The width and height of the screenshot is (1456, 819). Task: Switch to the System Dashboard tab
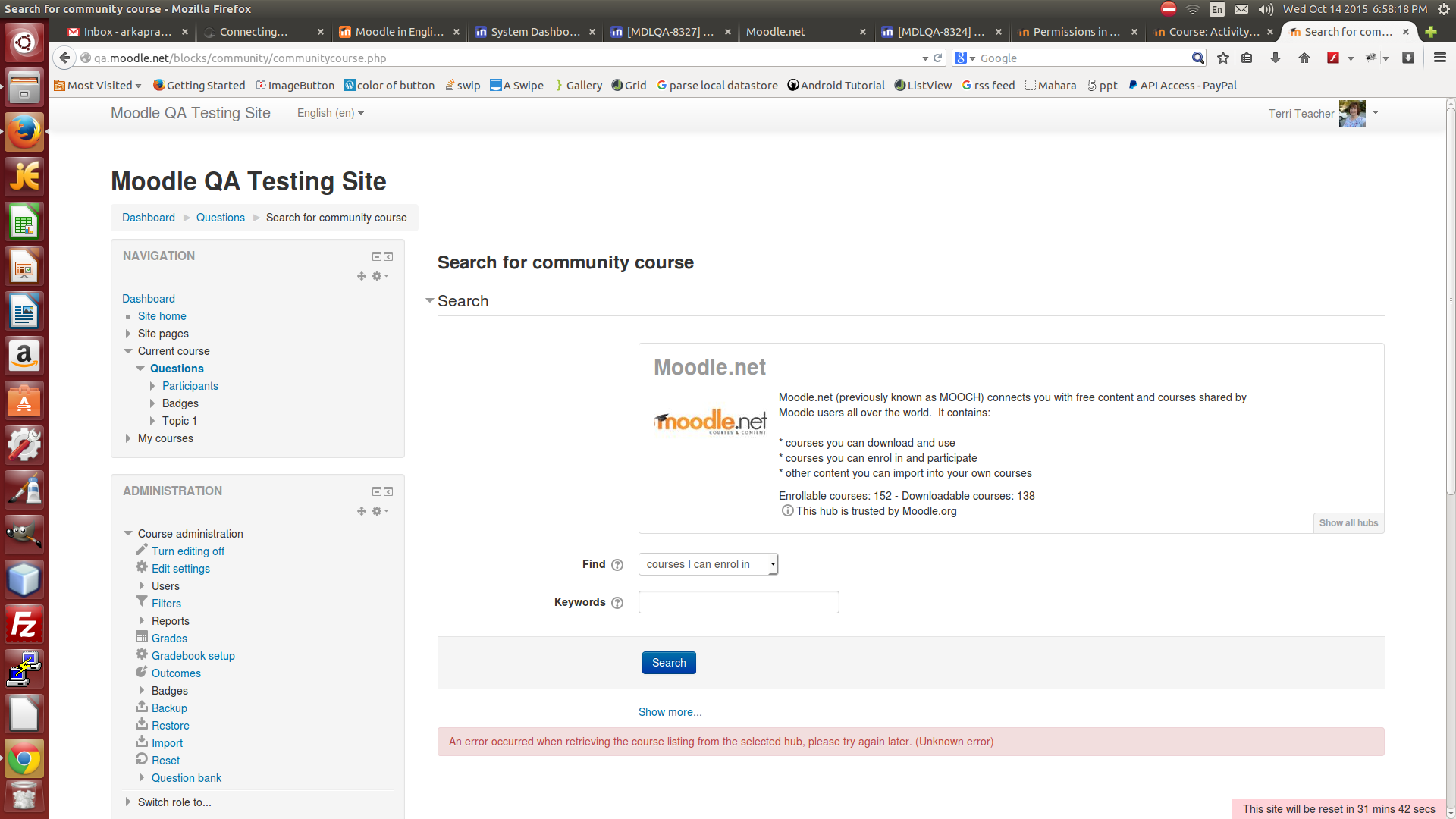tap(534, 32)
